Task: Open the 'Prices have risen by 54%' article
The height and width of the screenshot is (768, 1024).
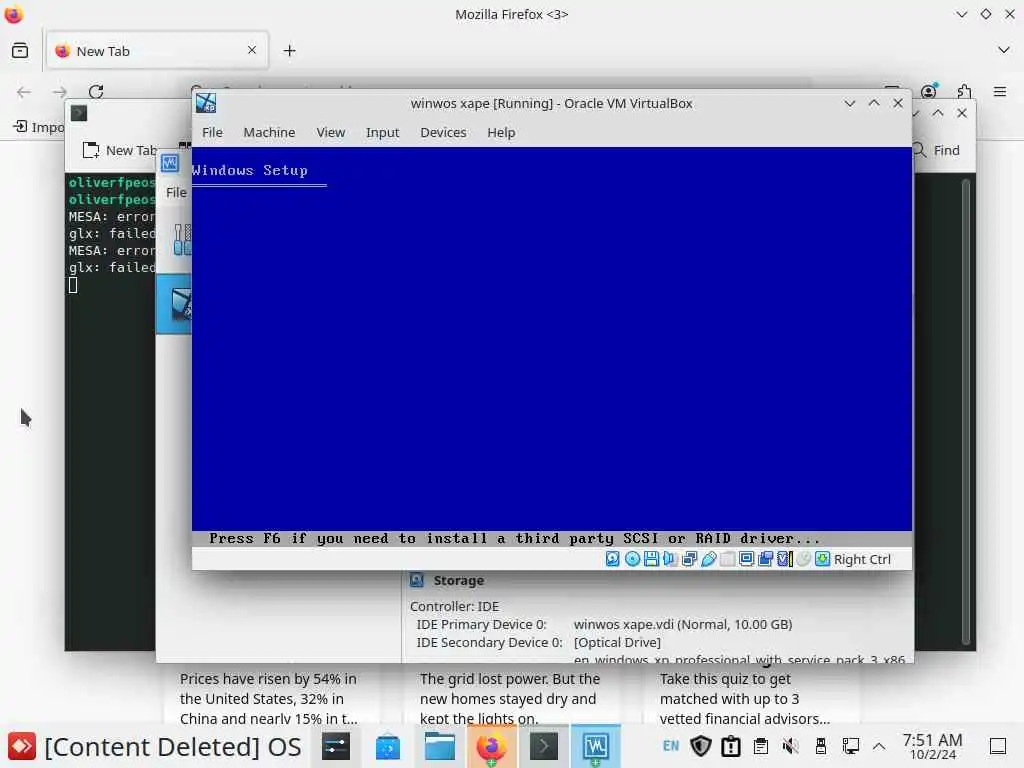Action: coord(268,698)
